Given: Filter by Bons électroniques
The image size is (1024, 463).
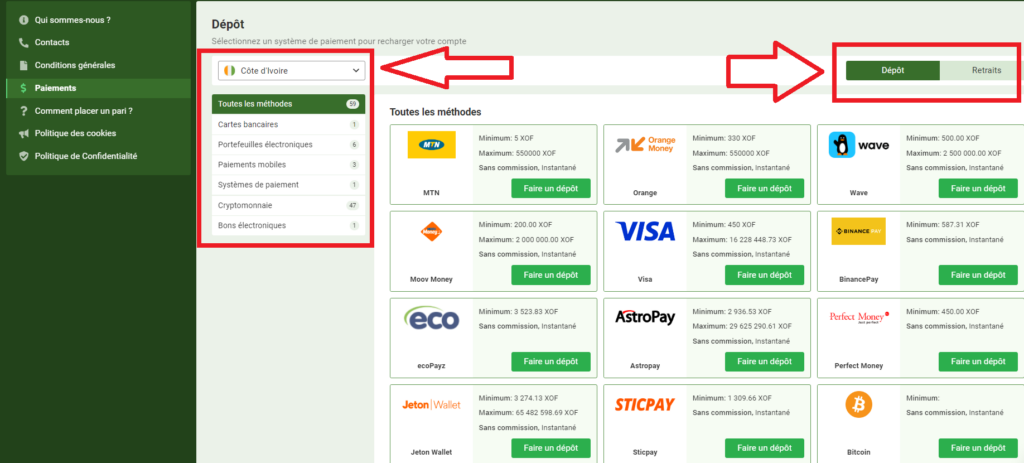Looking at the screenshot, I should (x=288, y=225).
